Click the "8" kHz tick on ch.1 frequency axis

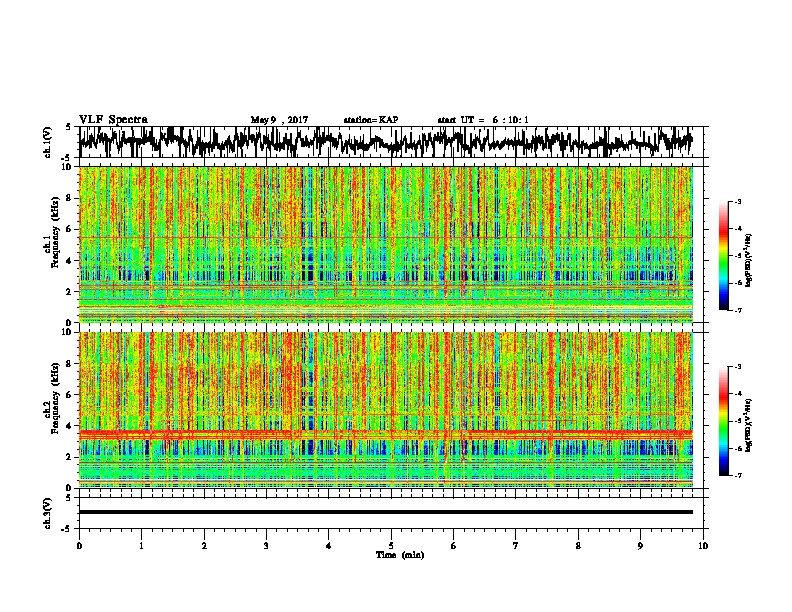70,198
